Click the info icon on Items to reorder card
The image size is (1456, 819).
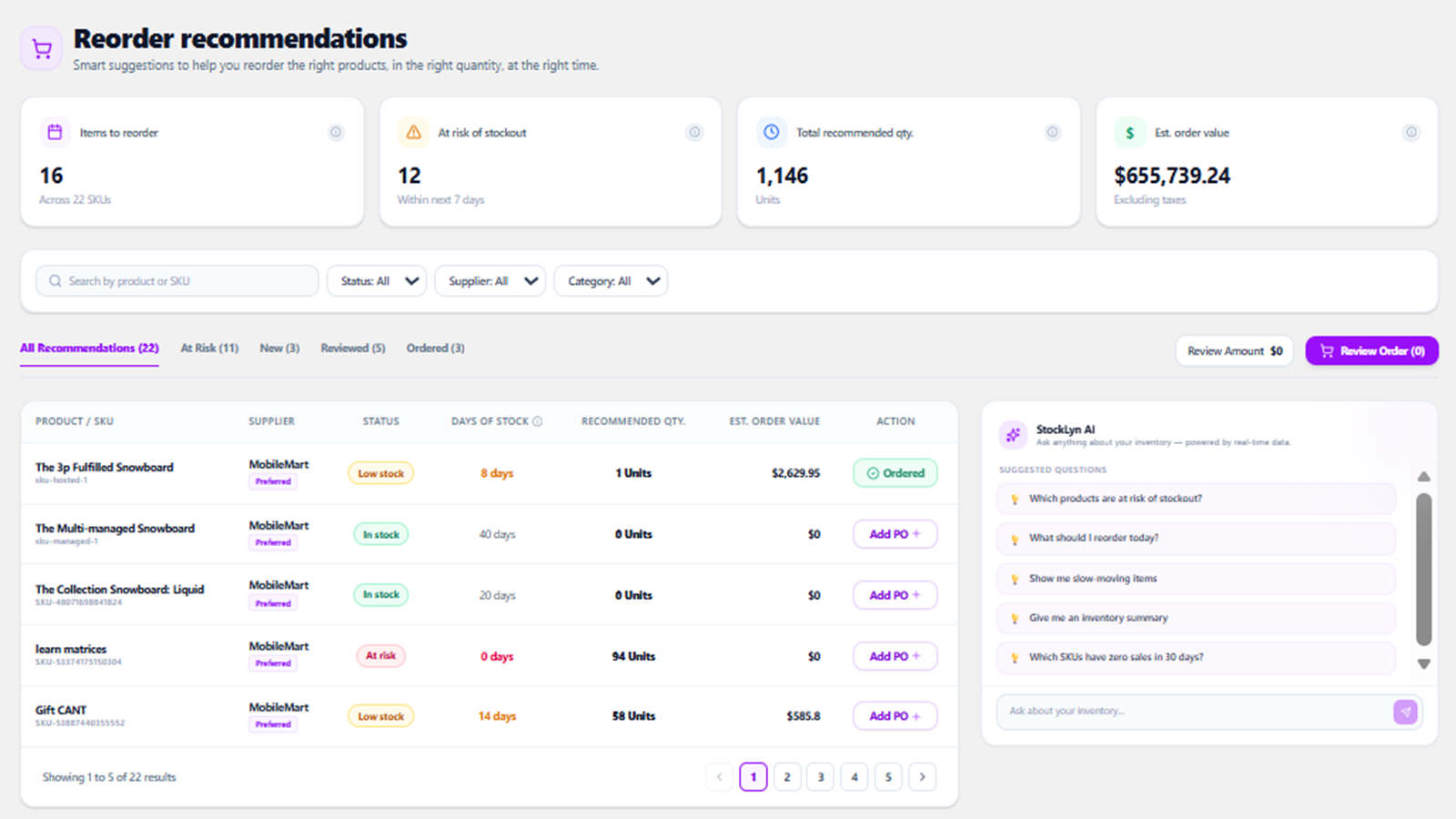pyautogui.click(x=336, y=133)
